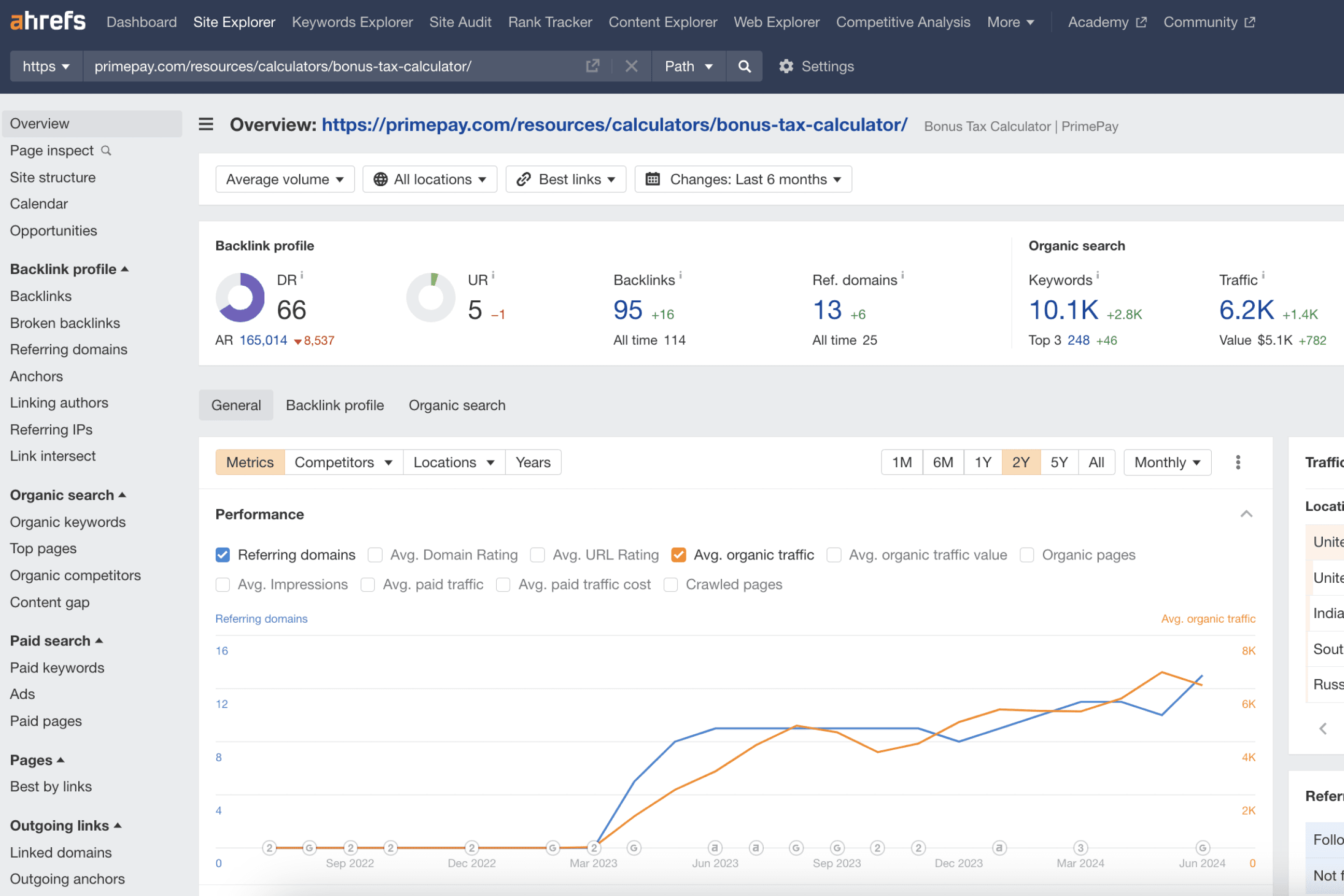
Task: Enable the Avg. Domain Rating checkbox
Action: 375,554
